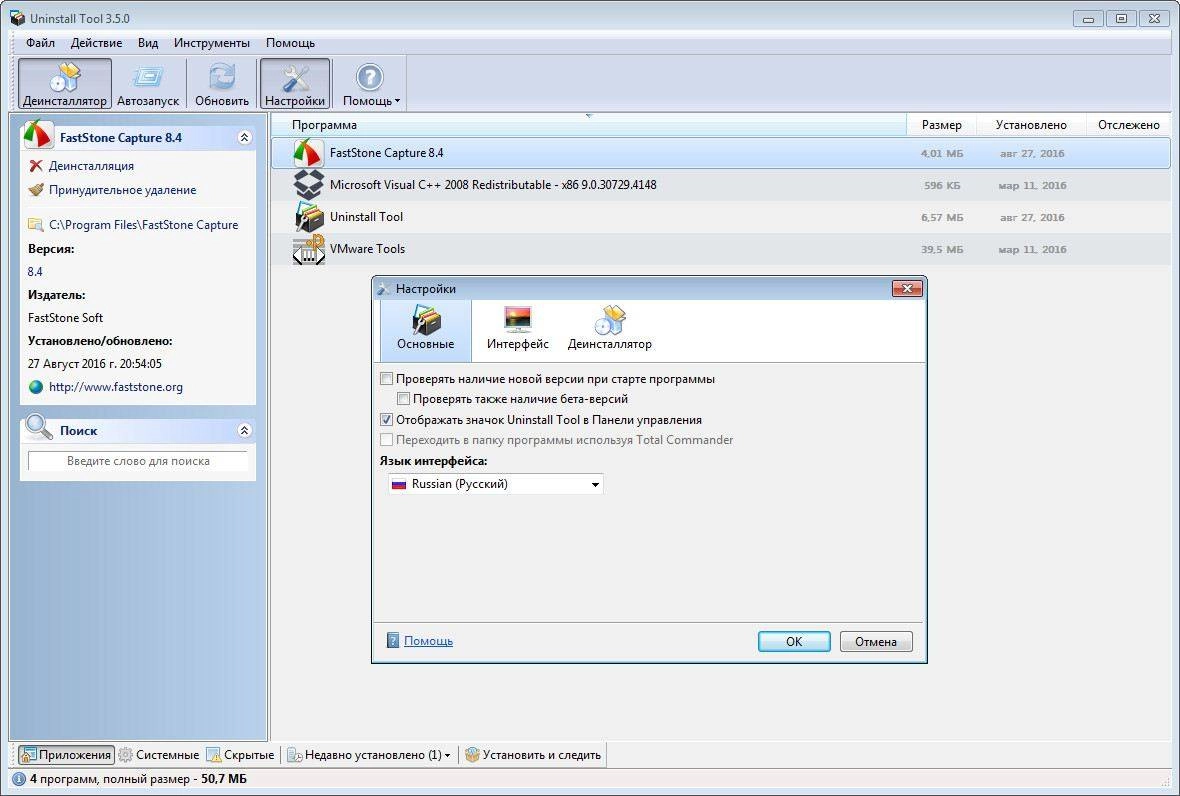Enable checking for beta versions checkbox
The image size is (1180, 796).
pos(403,399)
